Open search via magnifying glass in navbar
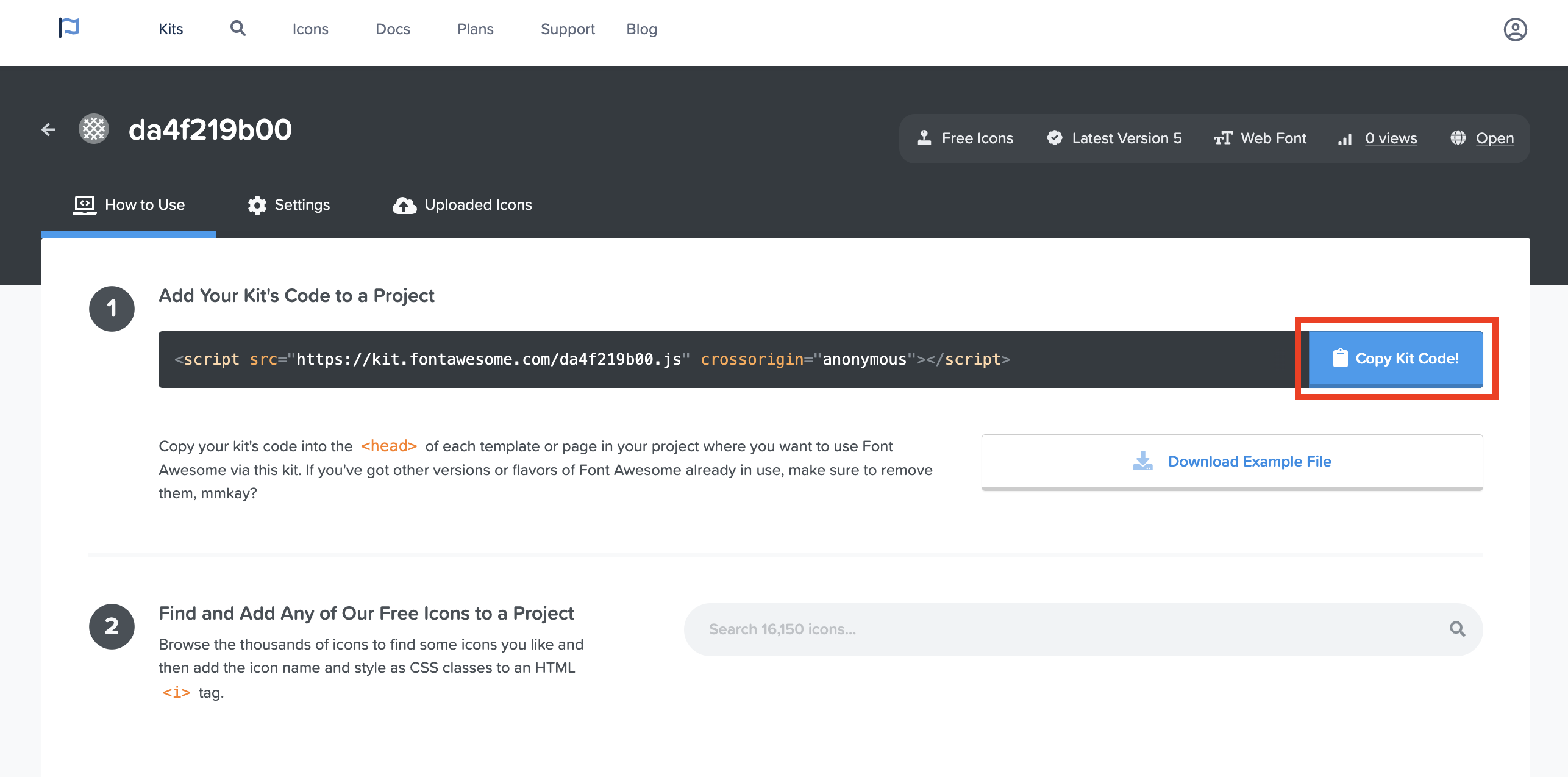Viewport: 1568px width, 777px height. (x=238, y=28)
